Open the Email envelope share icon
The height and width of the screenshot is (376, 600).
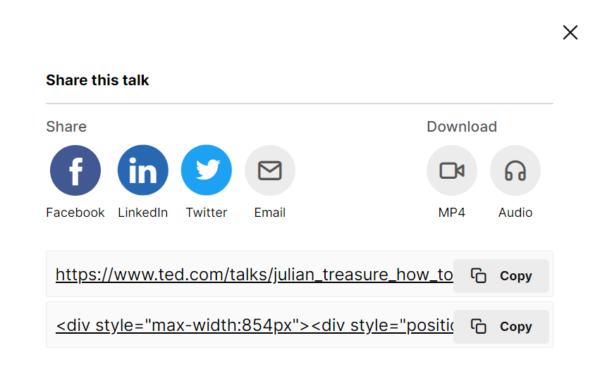point(270,170)
